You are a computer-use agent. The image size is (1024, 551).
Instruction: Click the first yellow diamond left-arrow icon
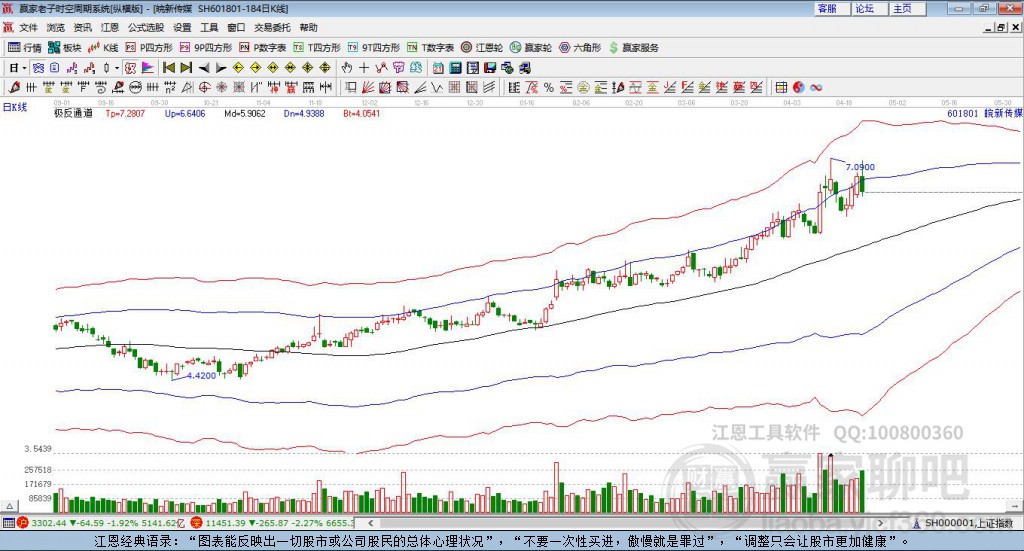(x=238, y=68)
